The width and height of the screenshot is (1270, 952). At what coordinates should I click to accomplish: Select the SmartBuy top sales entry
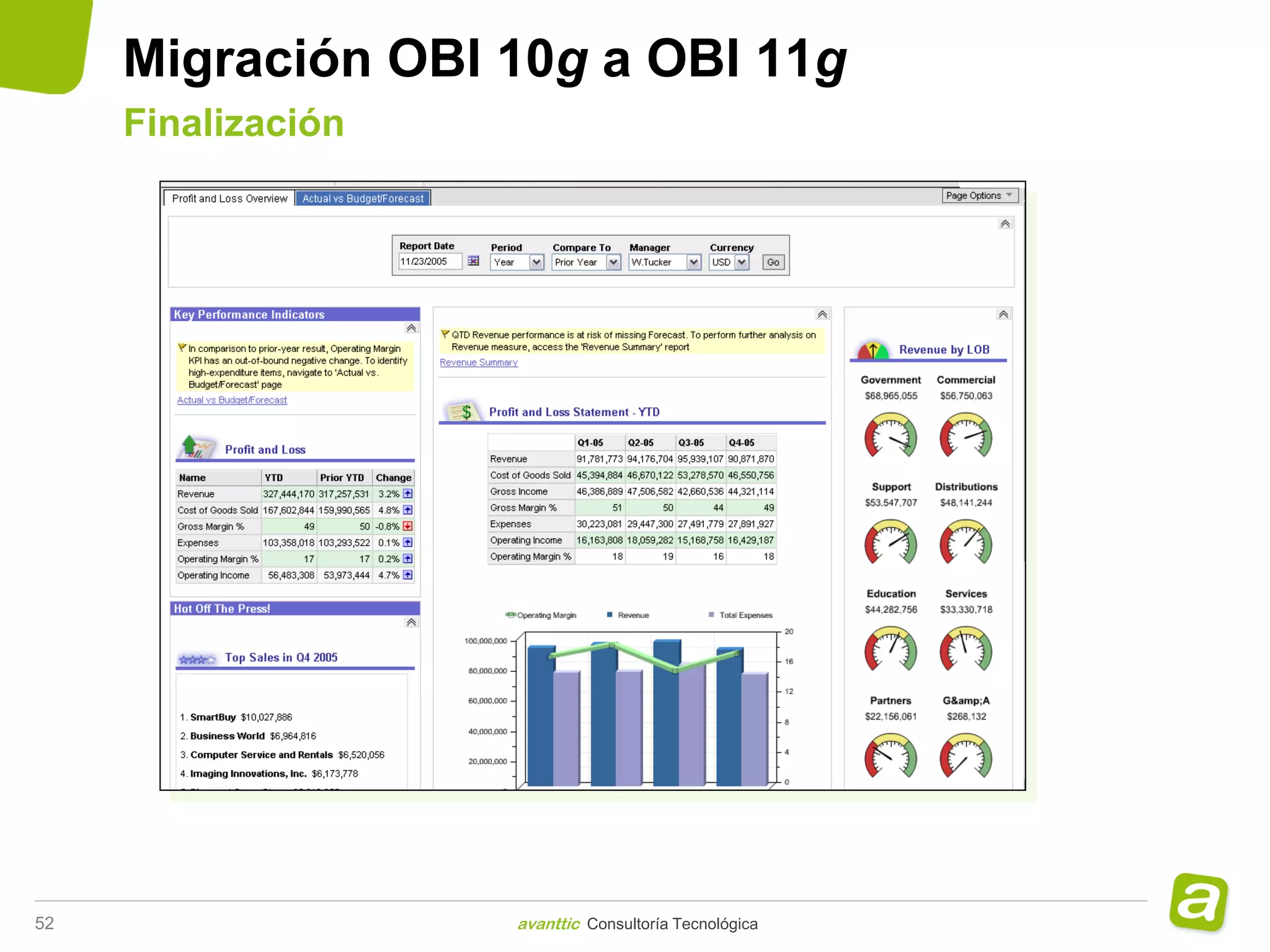(236, 717)
